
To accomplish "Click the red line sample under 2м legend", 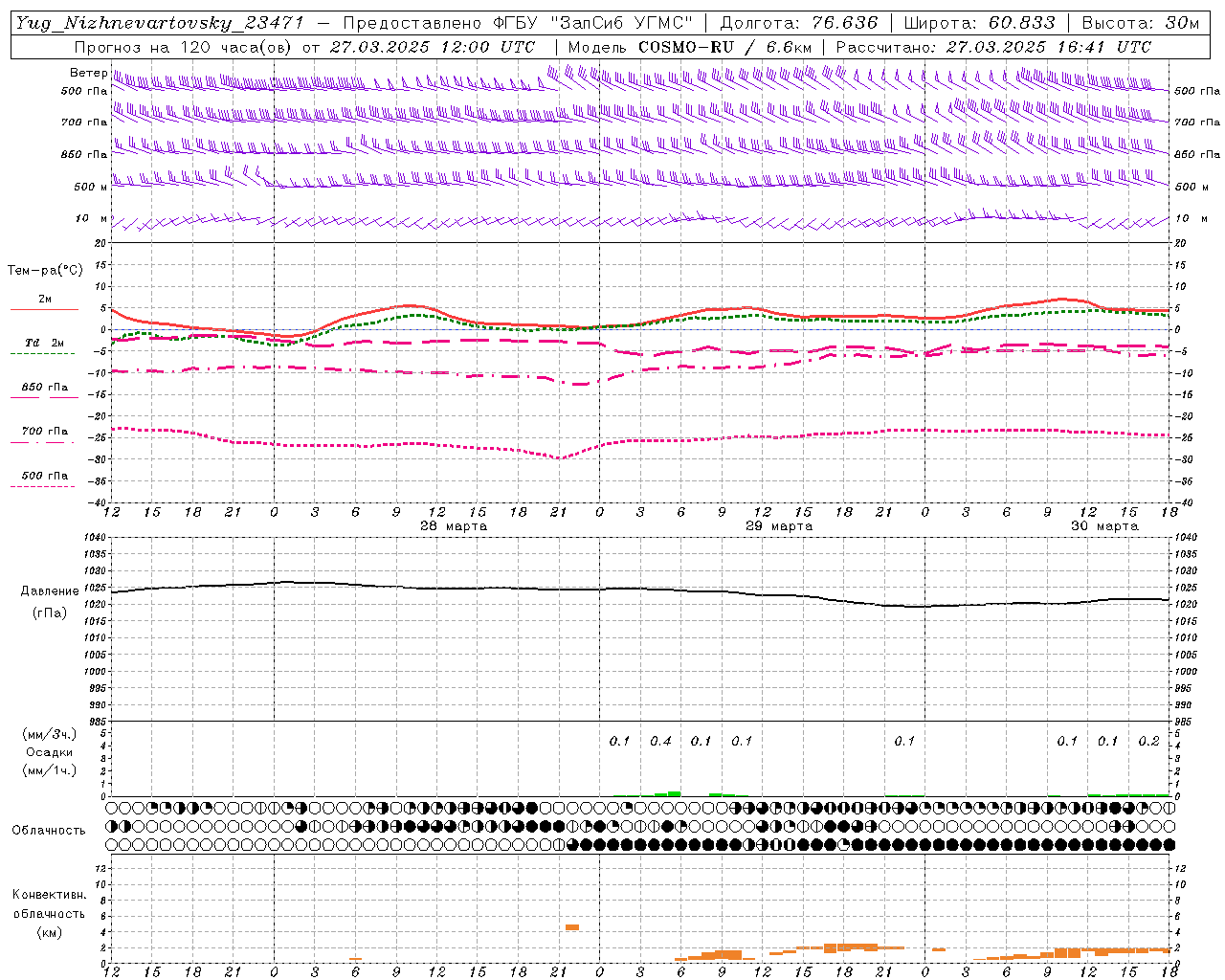I will (44, 309).
